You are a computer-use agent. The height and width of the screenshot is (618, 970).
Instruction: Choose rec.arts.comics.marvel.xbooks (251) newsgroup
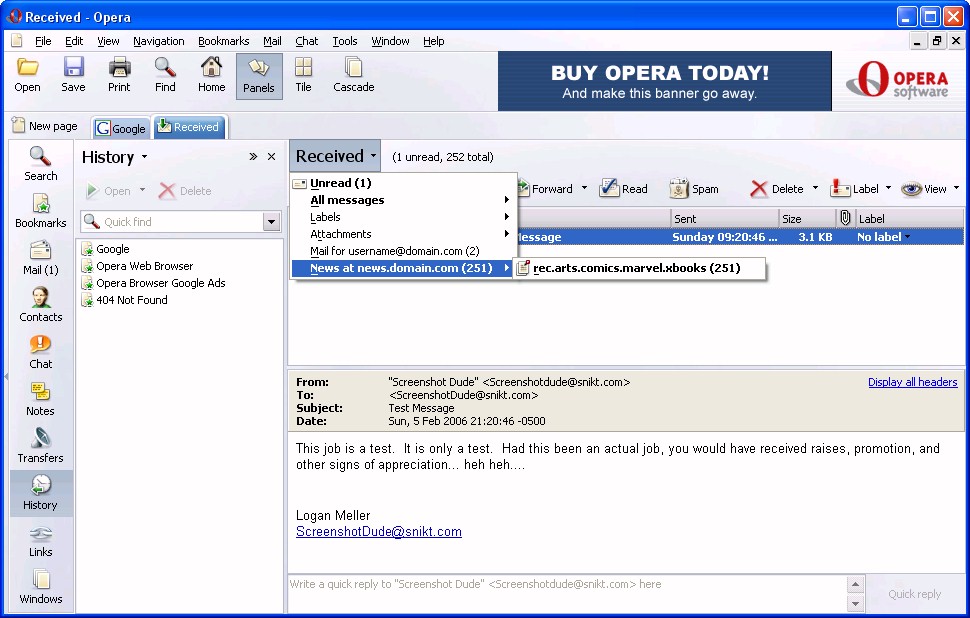coord(640,268)
